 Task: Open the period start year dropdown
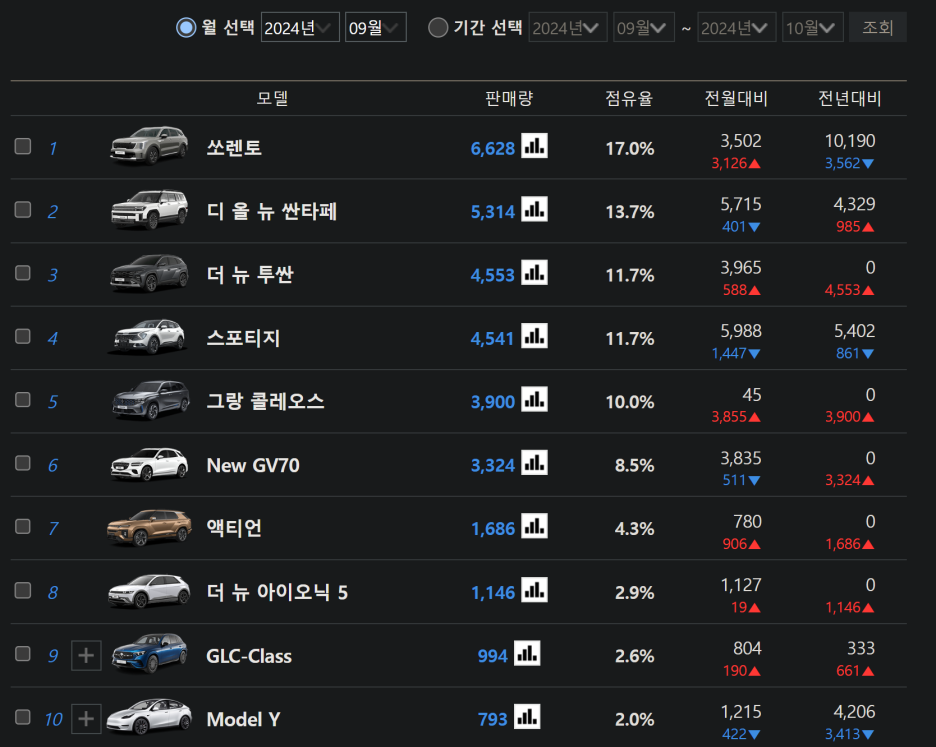point(568,27)
